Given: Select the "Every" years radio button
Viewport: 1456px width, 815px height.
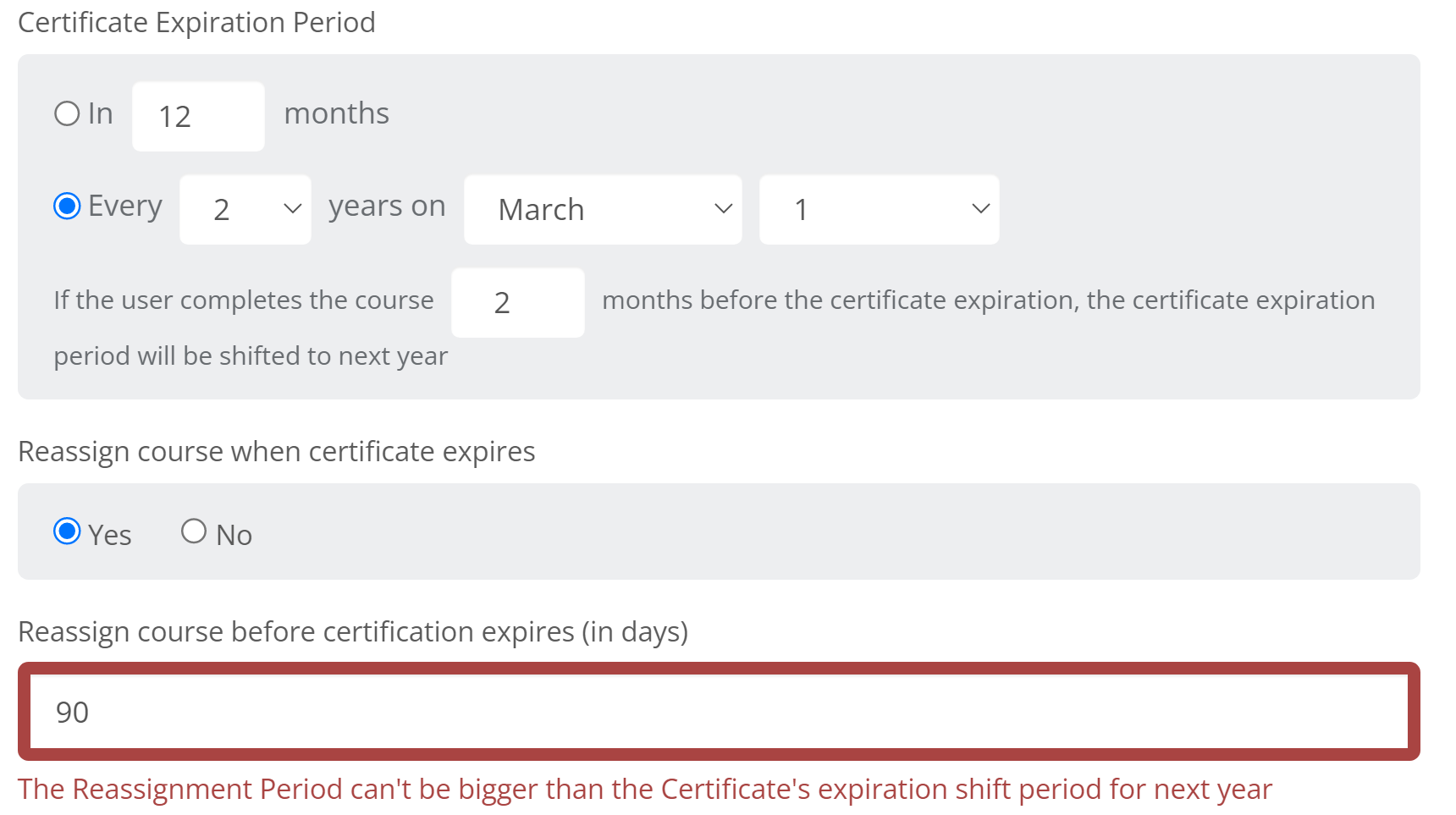Looking at the screenshot, I should click(67, 206).
